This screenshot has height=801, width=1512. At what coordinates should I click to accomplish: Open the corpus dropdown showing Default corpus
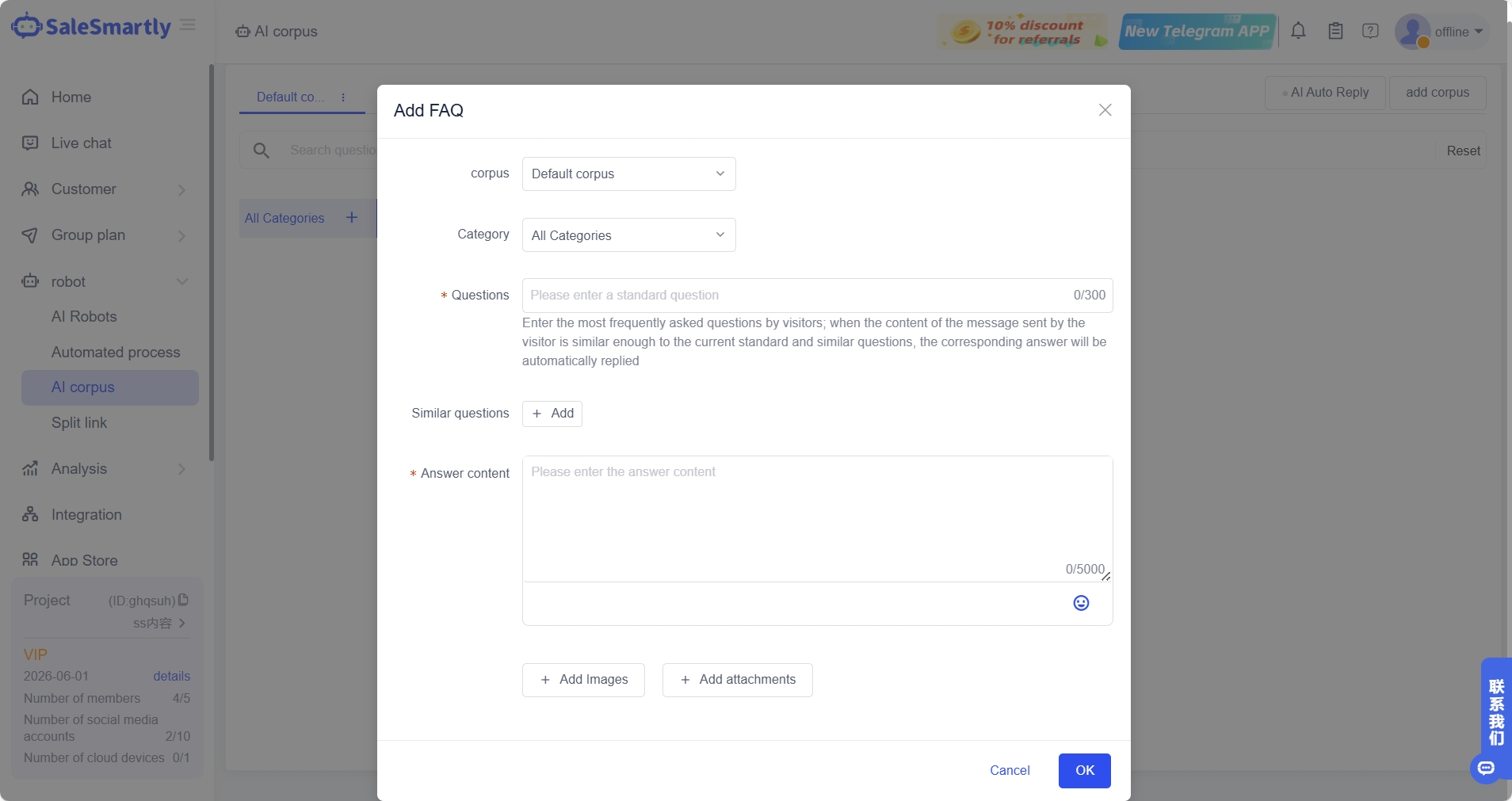[628, 174]
